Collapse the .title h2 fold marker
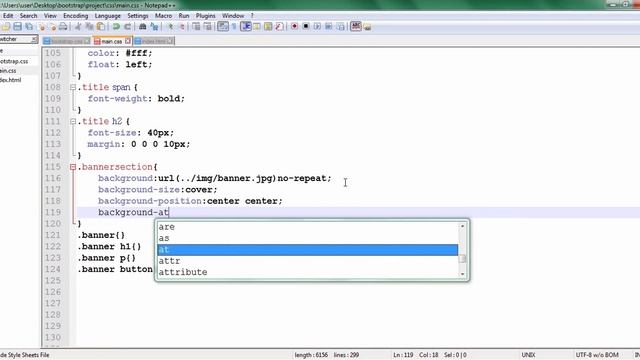This screenshot has height=360, width=640. pos(73,121)
